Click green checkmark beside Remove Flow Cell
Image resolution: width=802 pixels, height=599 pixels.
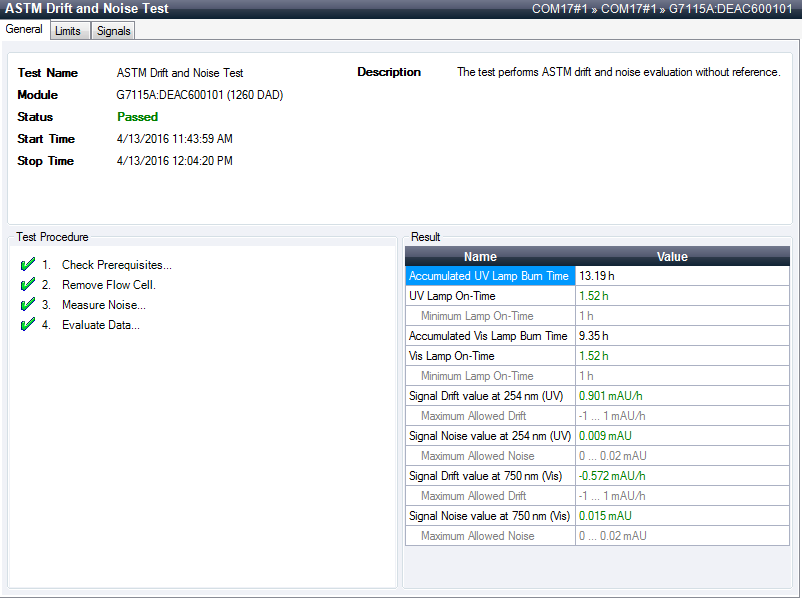tap(27, 285)
